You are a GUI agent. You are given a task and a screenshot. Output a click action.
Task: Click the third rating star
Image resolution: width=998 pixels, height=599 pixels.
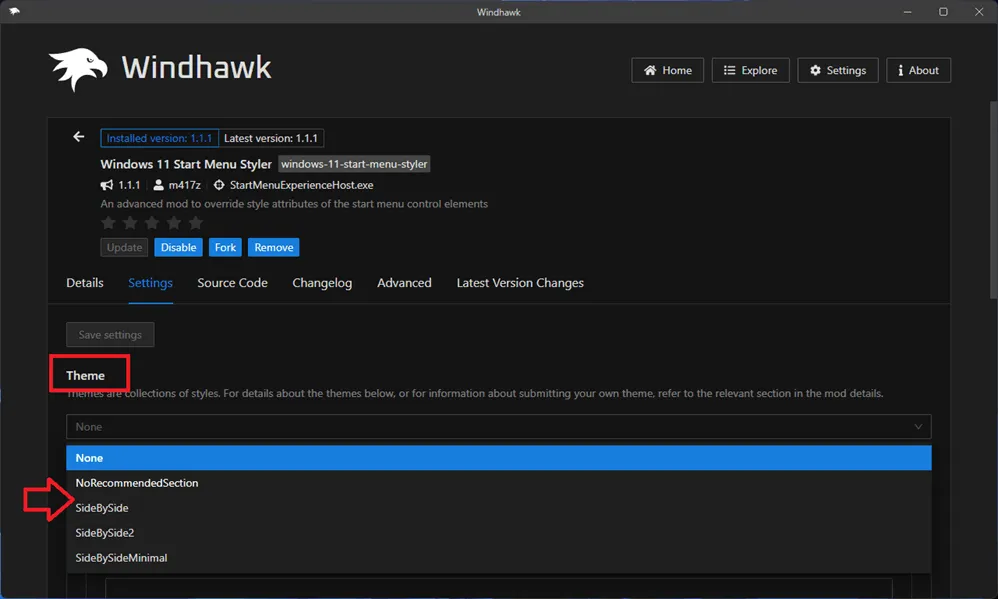tap(152, 222)
